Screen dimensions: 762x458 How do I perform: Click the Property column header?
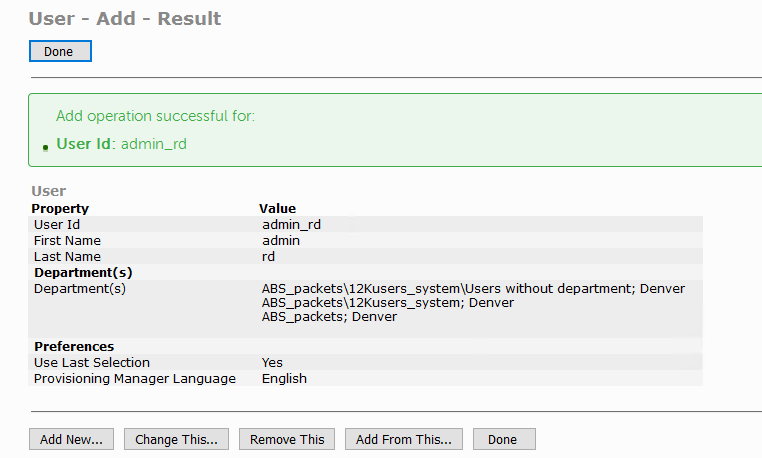click(x=60, y=208)
